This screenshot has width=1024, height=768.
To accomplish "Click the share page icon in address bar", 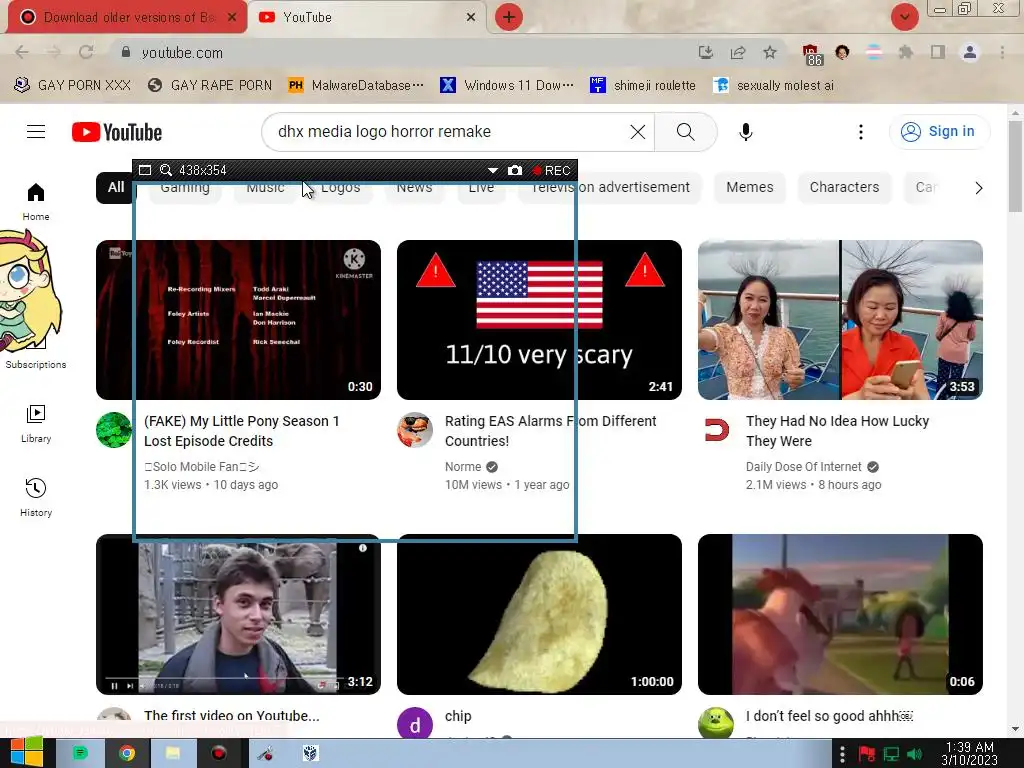I will point(738,52).
